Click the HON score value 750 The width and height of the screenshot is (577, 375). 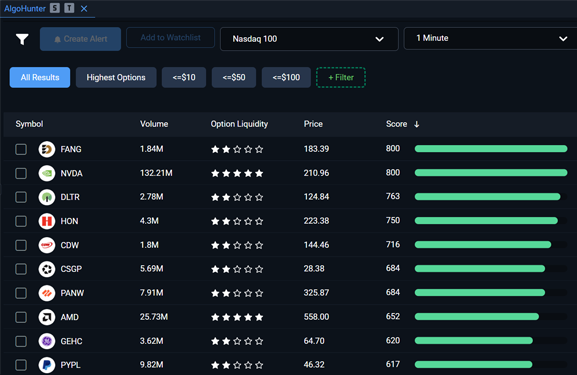tap(393, 220)
